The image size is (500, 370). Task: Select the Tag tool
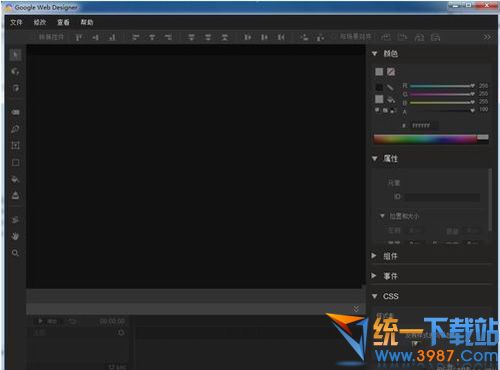click(15, 112)
